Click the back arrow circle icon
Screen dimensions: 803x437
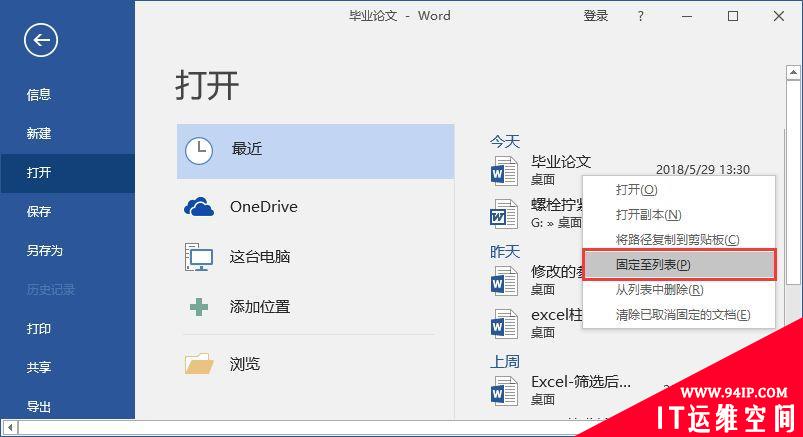tap(40, 40)
